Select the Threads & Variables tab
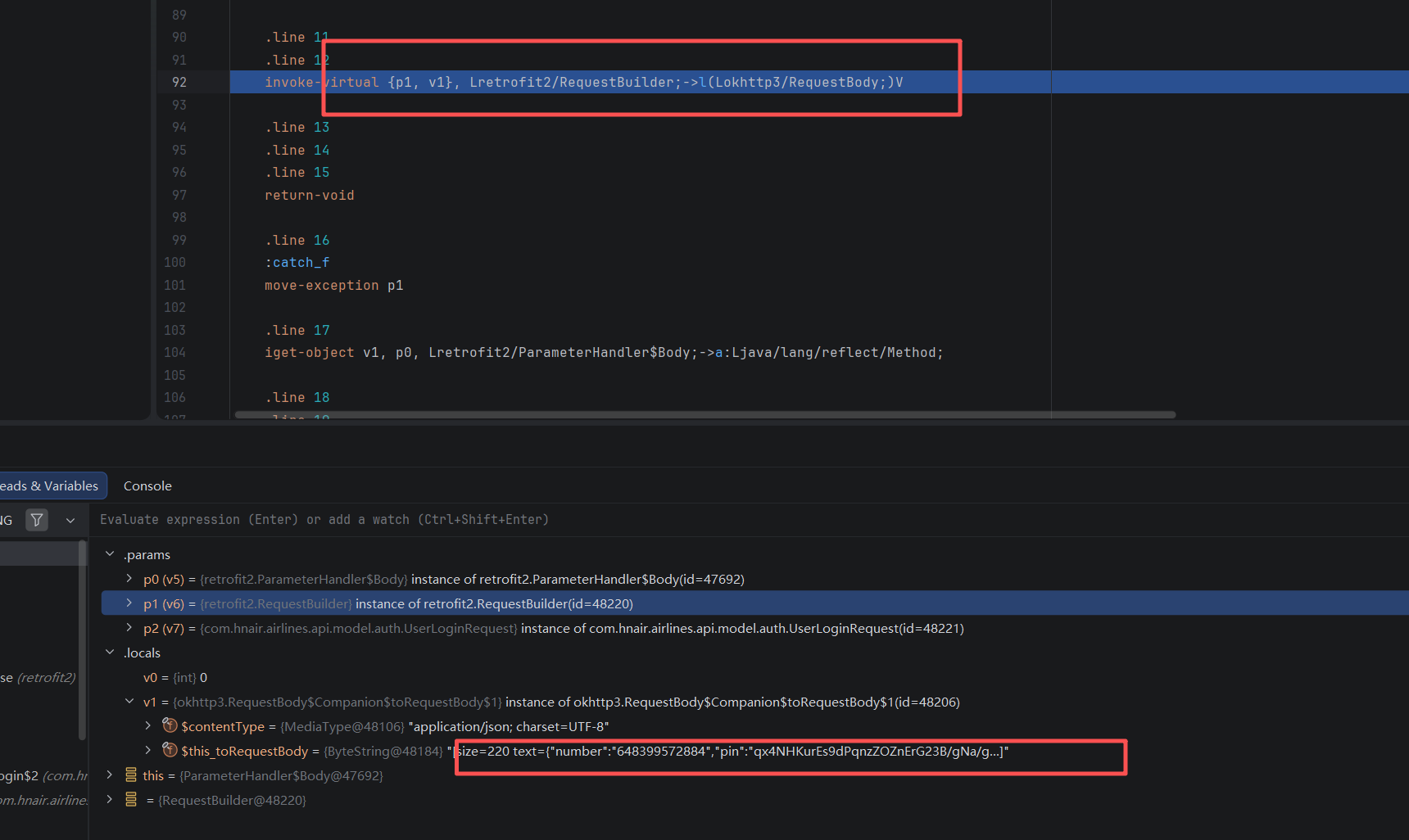 (49, 485)
